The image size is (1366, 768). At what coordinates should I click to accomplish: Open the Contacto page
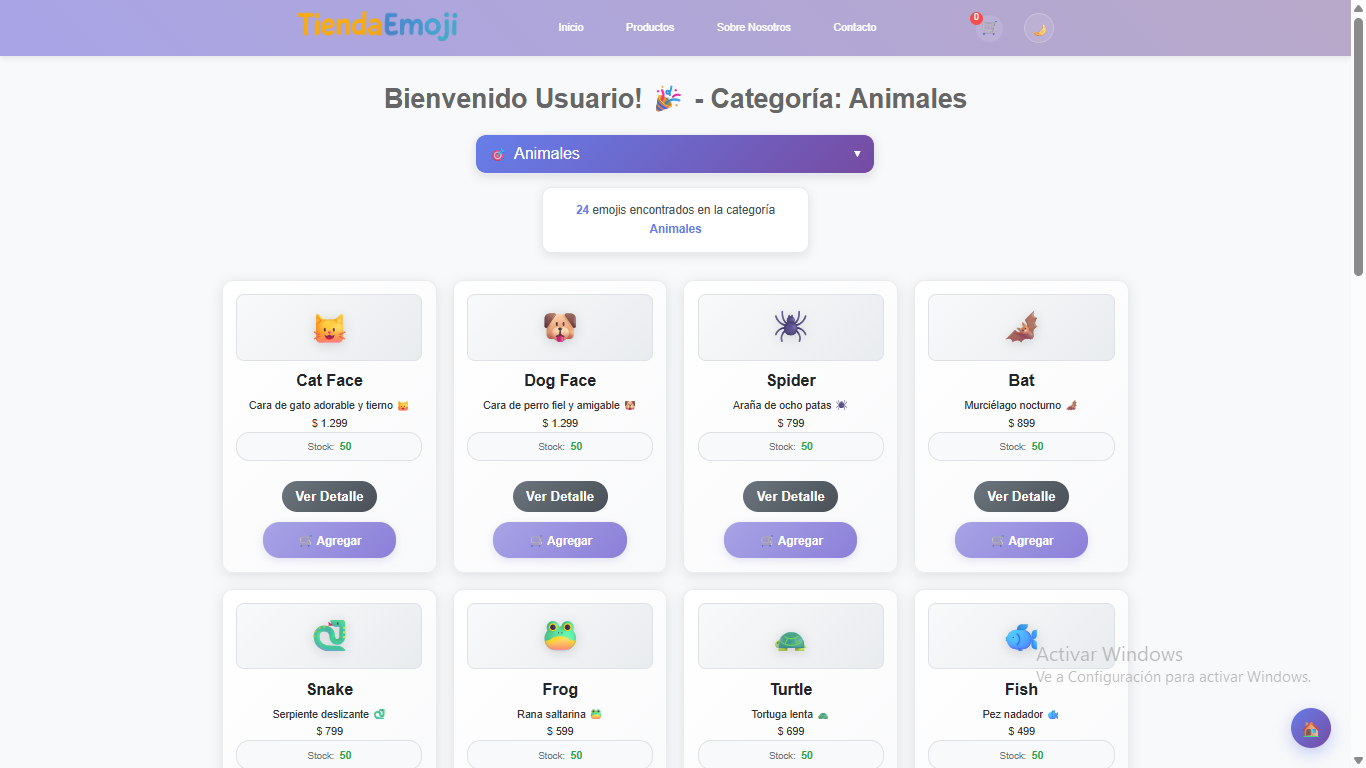(854, 27)
